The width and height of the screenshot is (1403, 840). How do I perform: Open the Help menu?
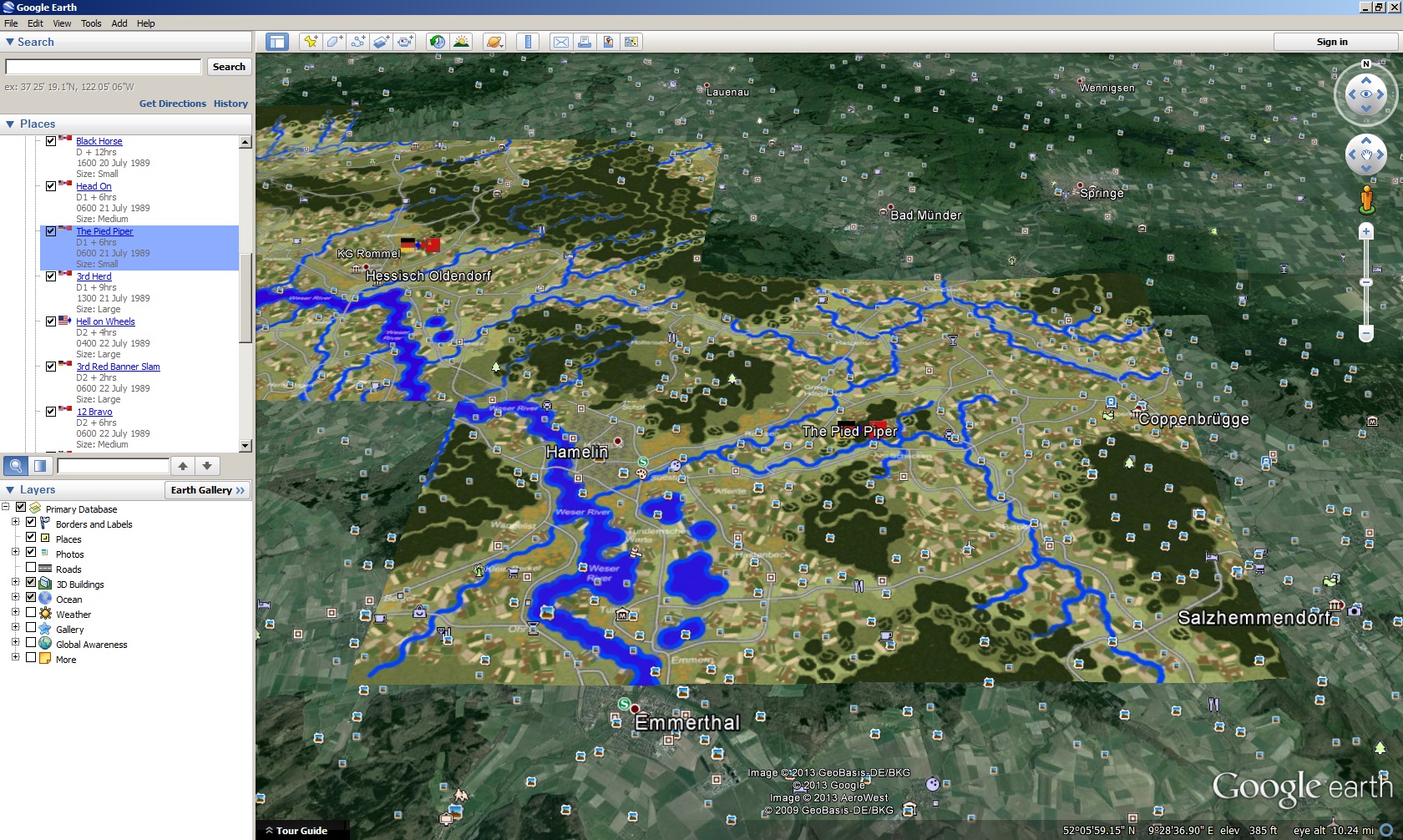click(146, 23)
